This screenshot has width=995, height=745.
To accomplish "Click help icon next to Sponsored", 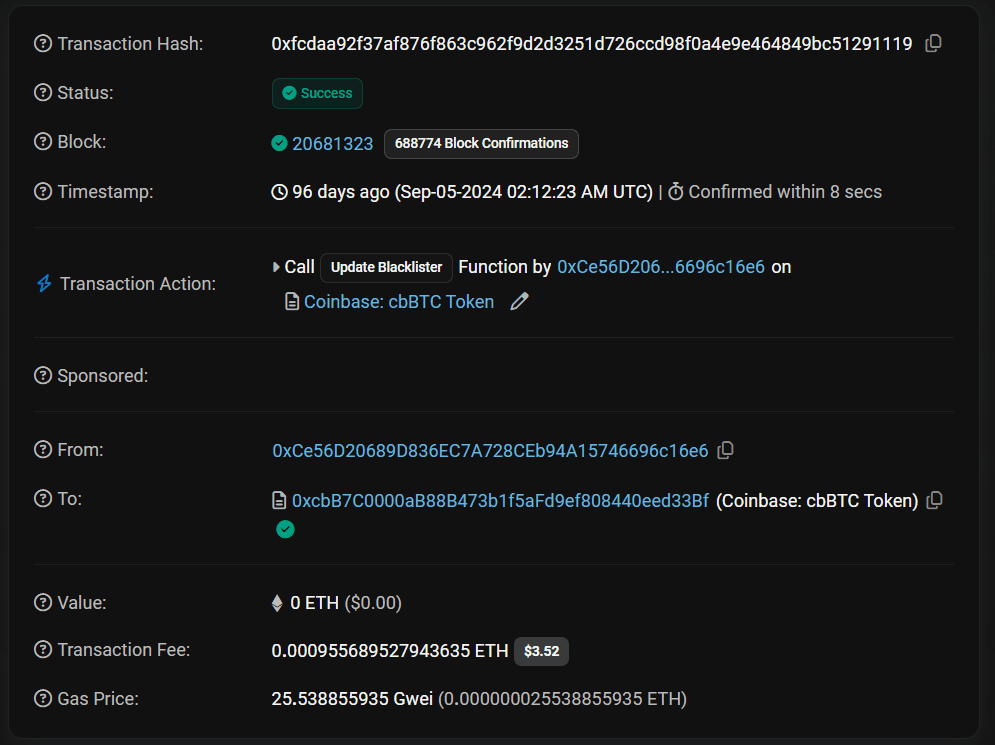I will 43,376.
